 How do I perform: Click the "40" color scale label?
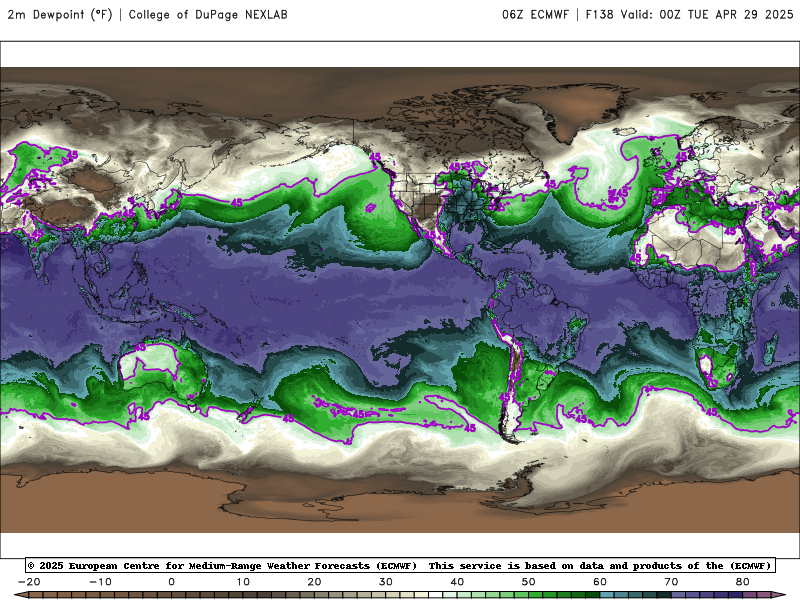point(457,582)
